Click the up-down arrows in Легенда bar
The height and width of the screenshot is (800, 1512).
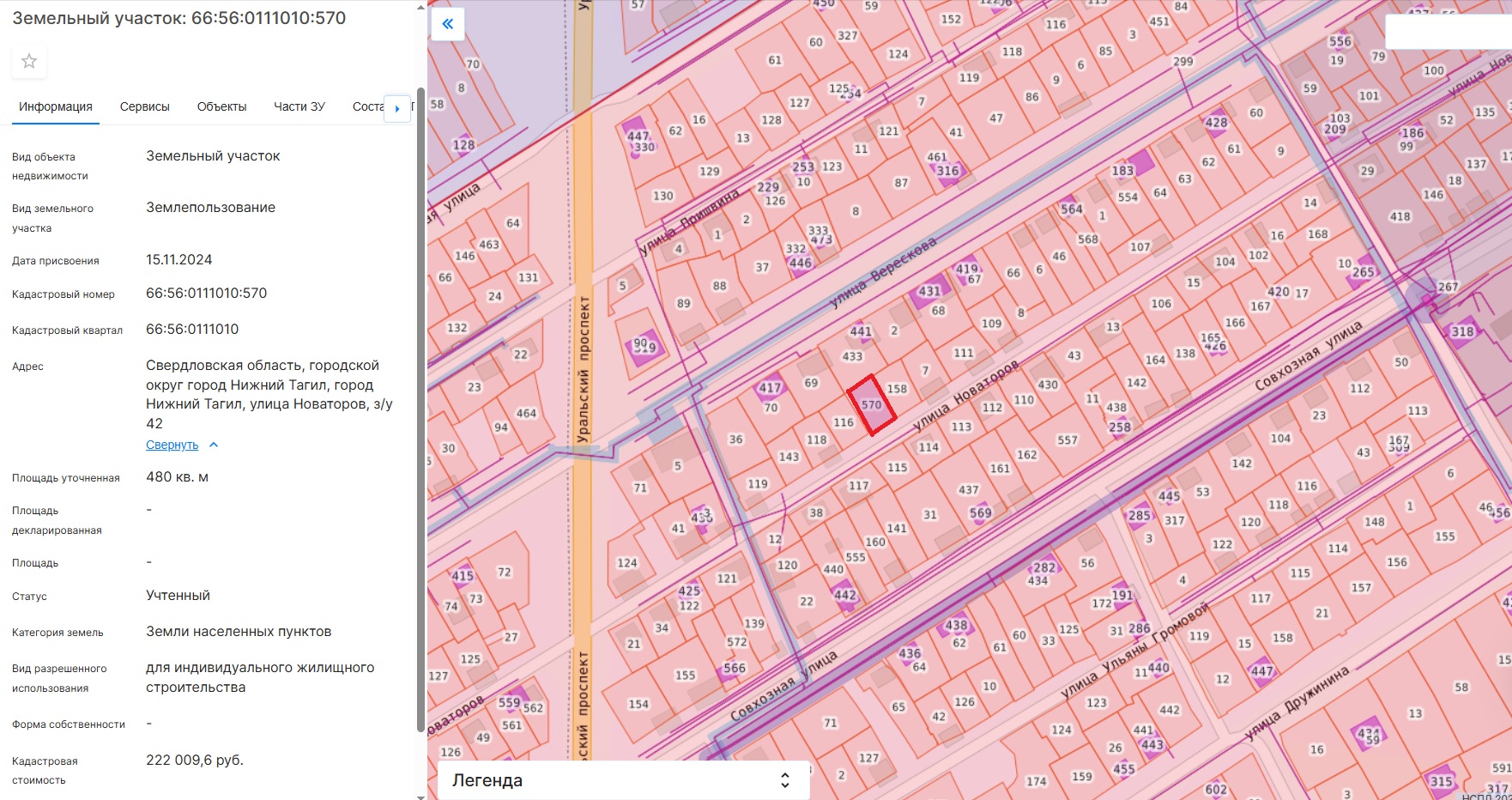click(784, 780)
